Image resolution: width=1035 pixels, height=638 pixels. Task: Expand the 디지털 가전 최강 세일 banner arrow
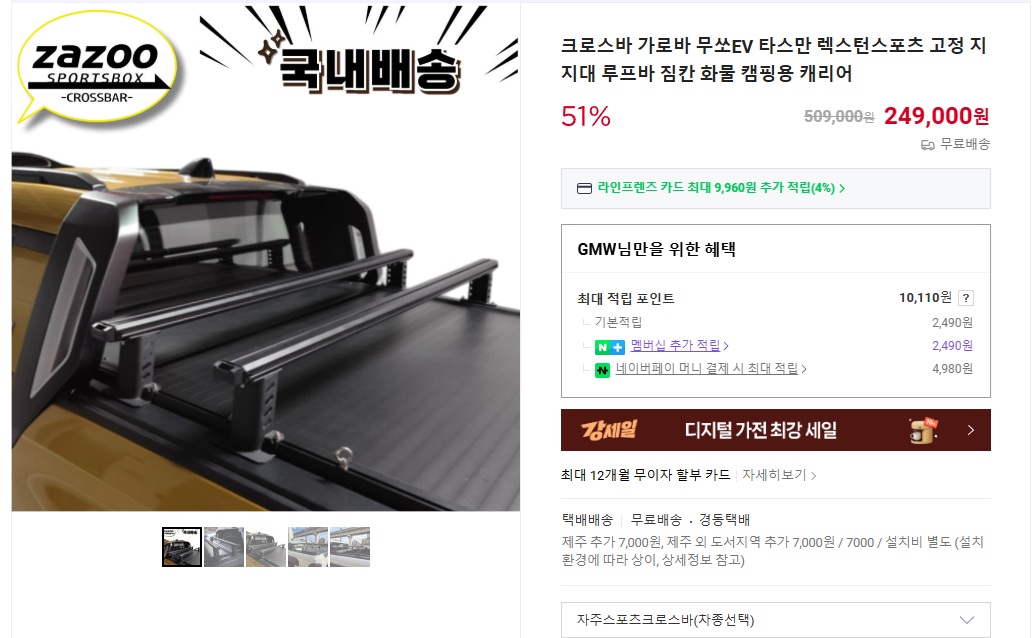click(970, 430)
